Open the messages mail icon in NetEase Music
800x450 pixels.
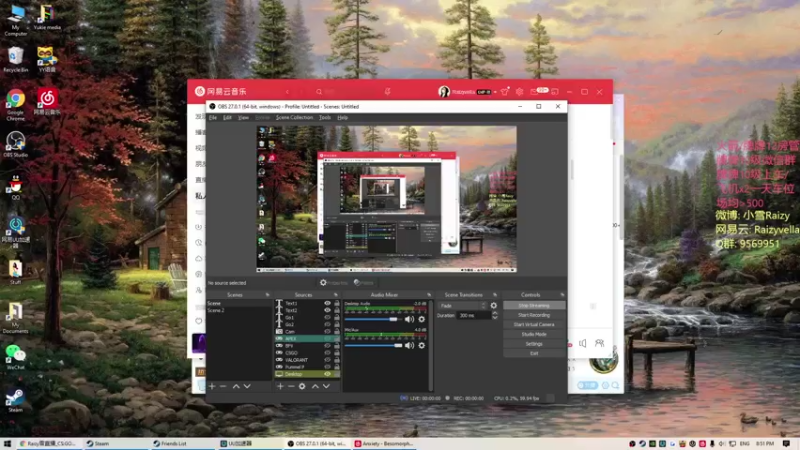tap(534, 92)
